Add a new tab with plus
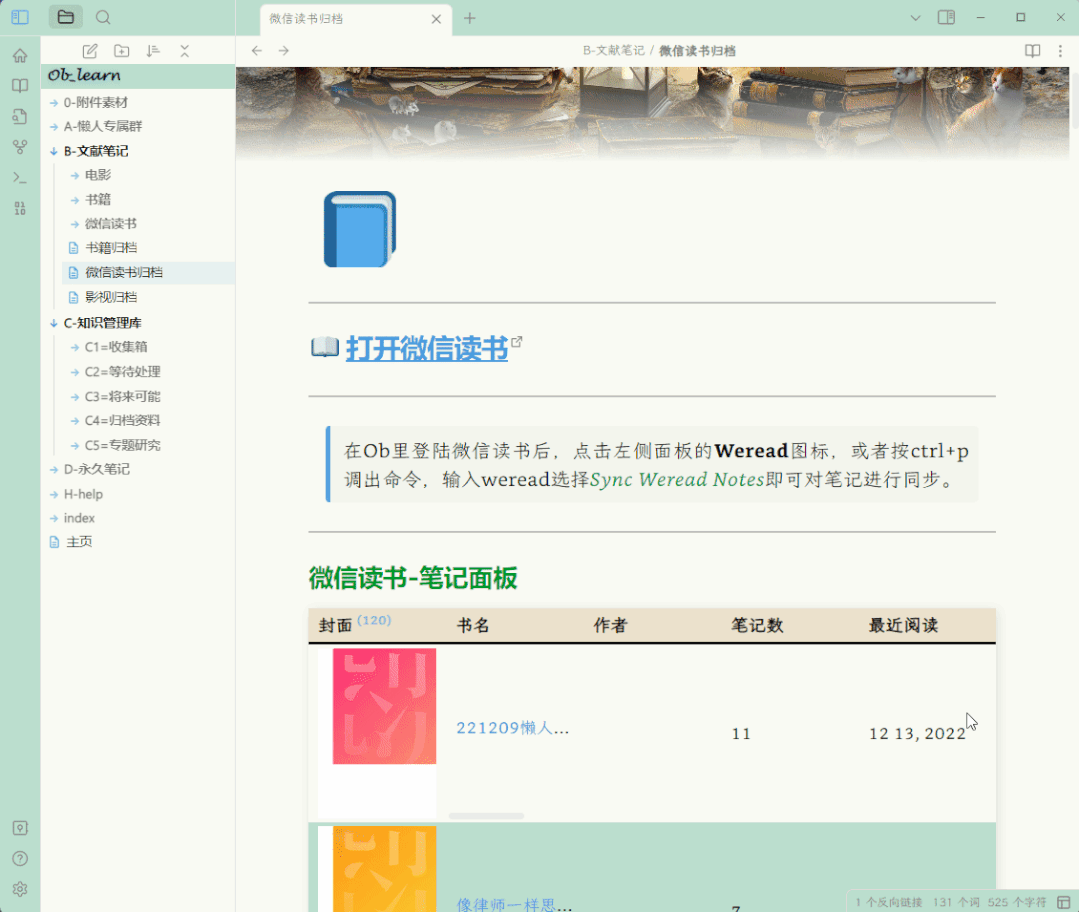 [469, 18]
